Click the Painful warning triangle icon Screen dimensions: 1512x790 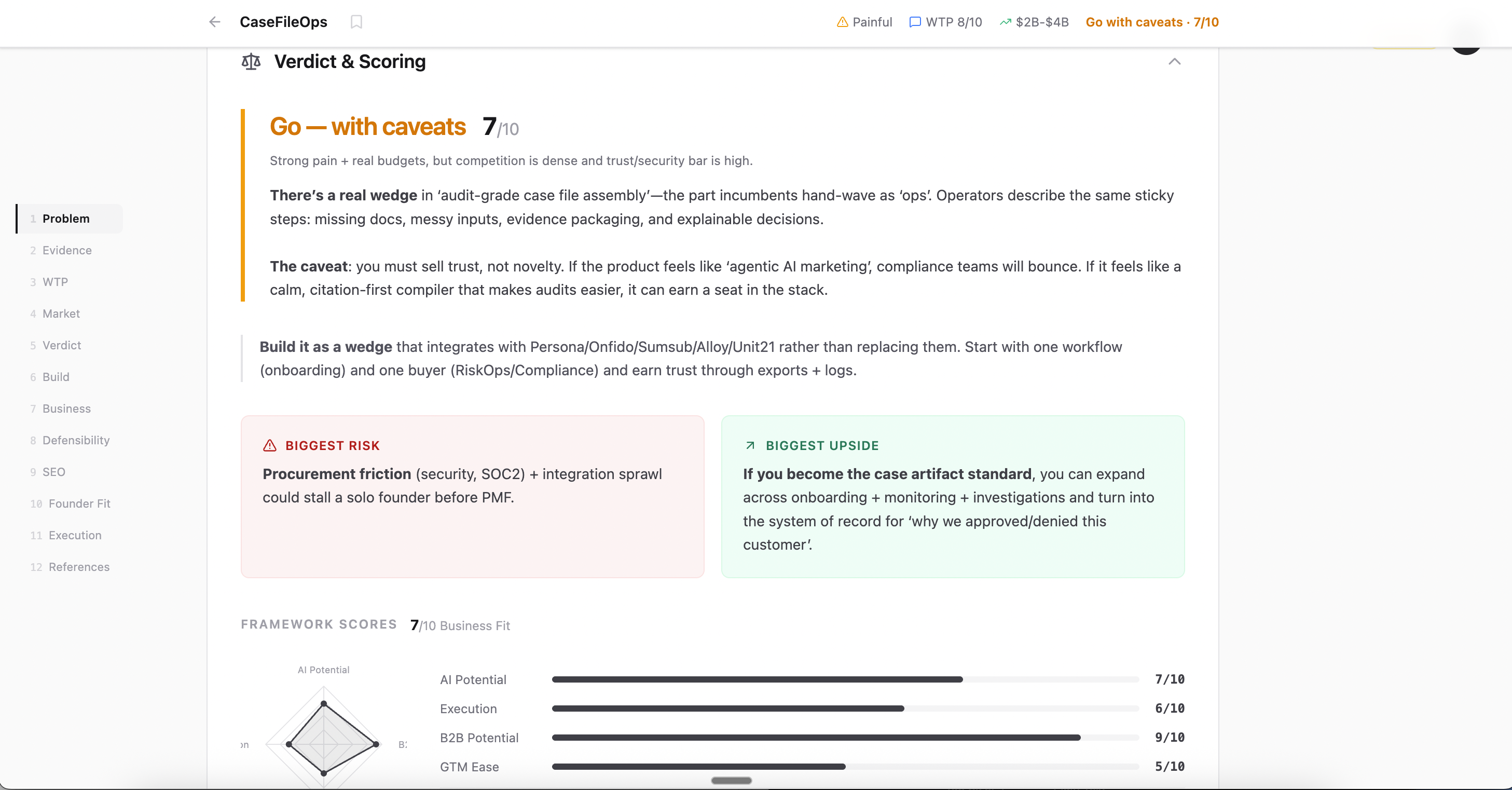[842, 22]
